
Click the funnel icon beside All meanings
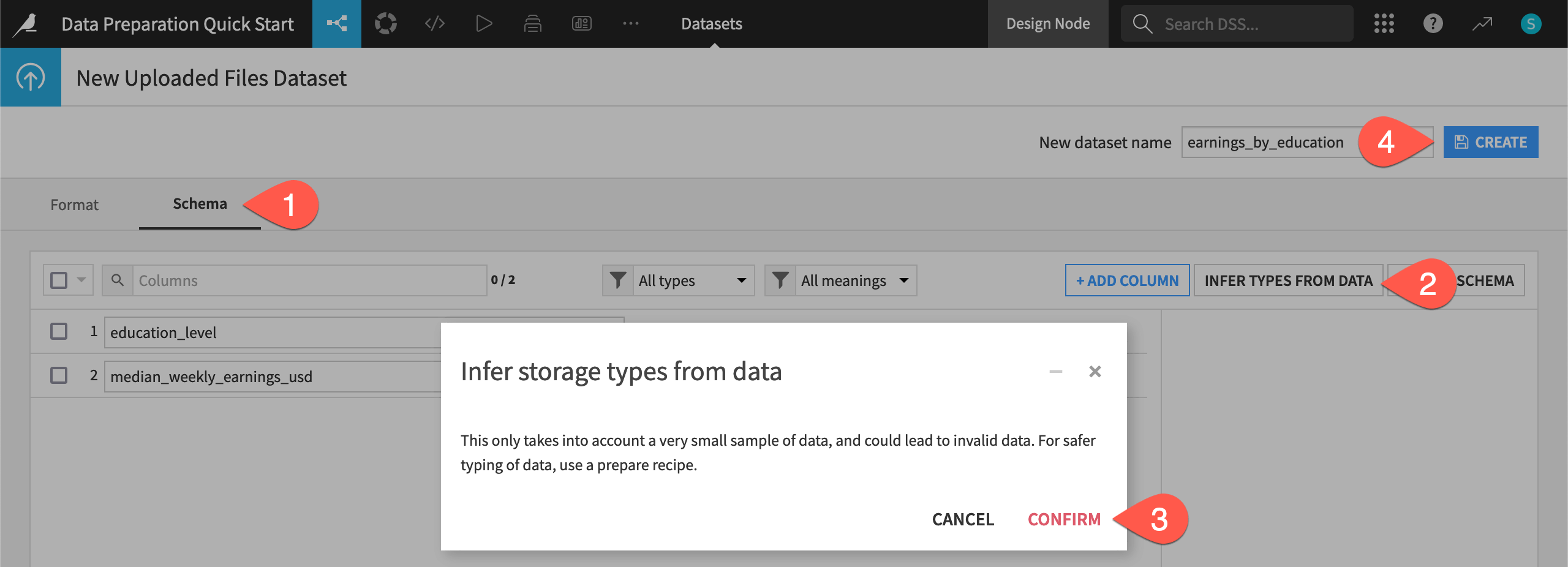click(x=780, y=280)
